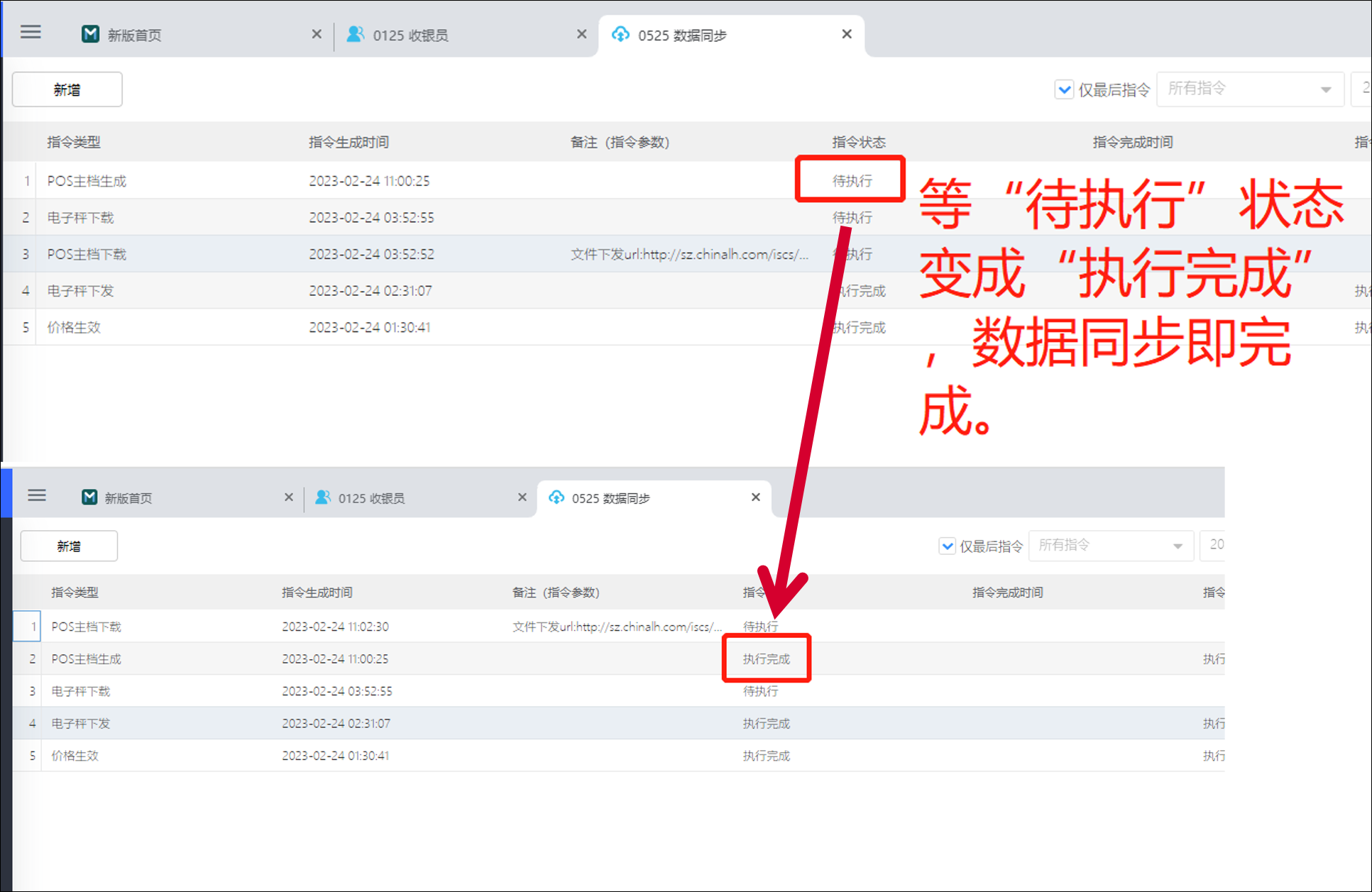Close the upper 0125 收银员 tab
Viewport: 1372px width, 892px height.
pos(581,34)
